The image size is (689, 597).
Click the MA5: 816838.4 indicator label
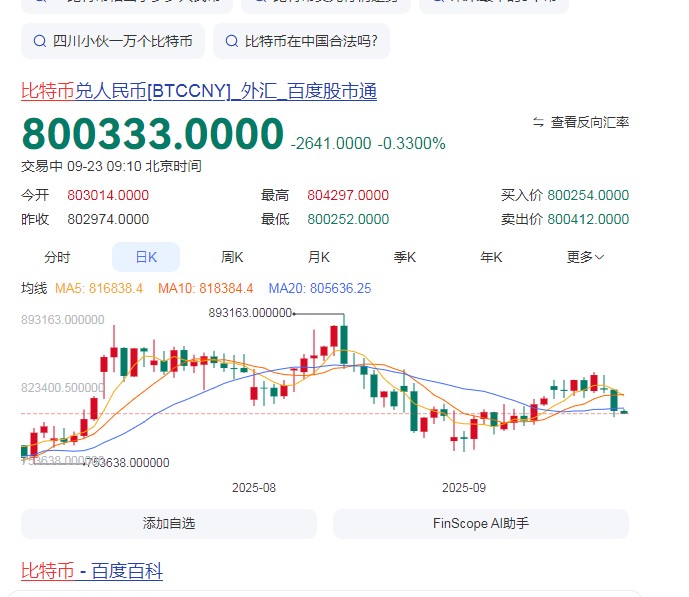(99, 289)
